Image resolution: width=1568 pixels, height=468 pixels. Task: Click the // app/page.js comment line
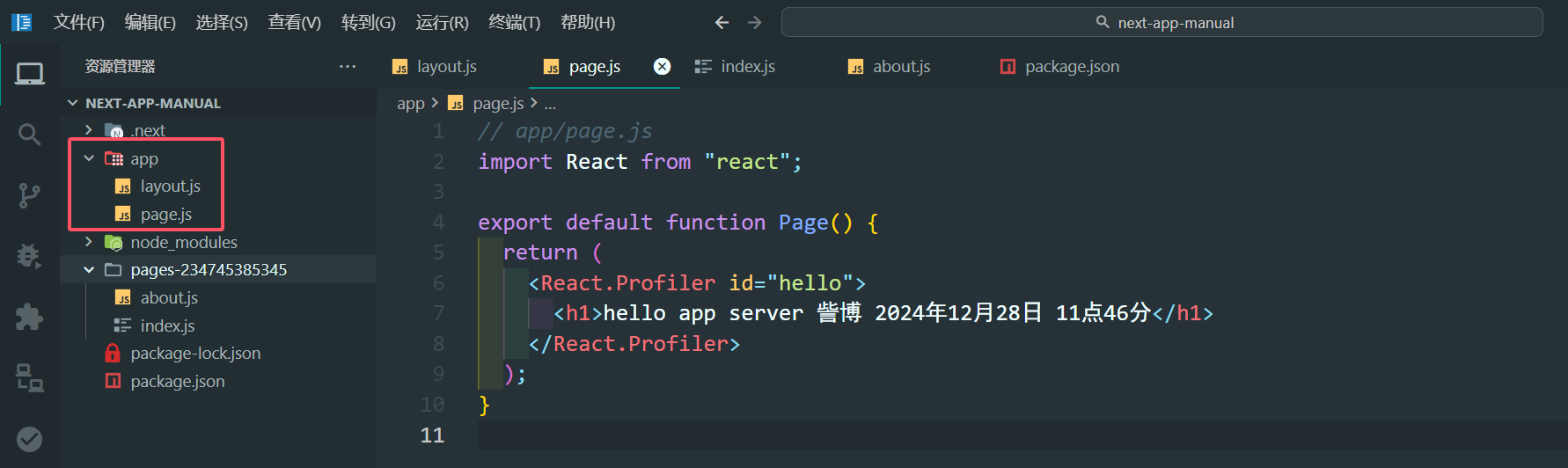tap(565, 132)
